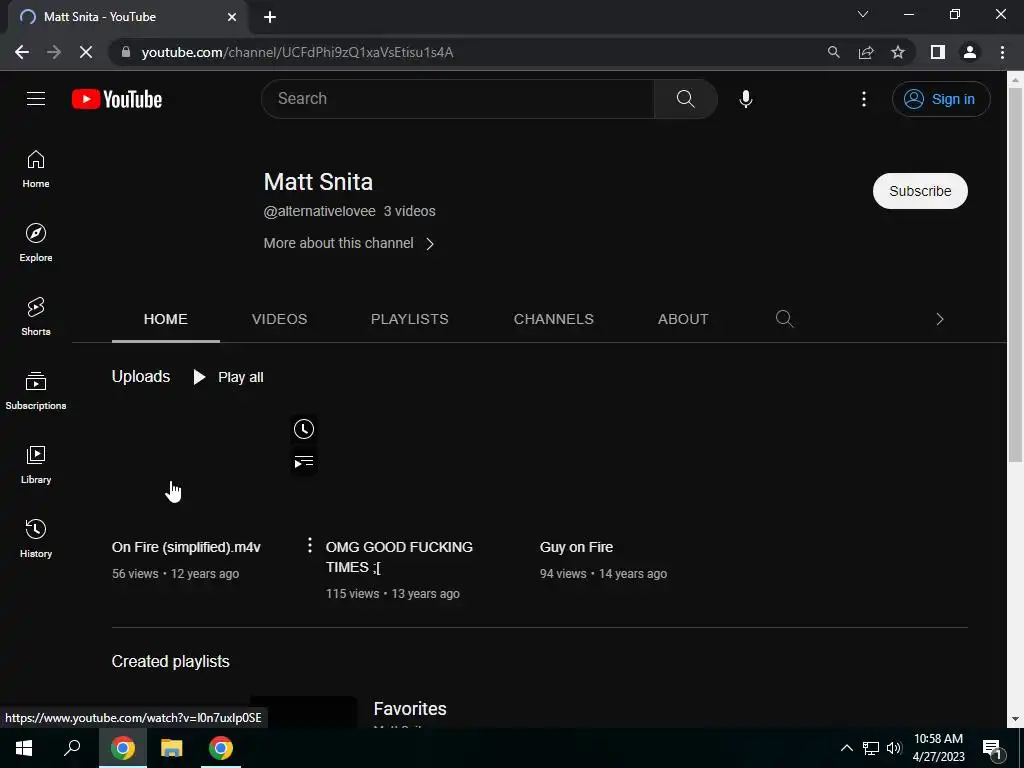
Task: Click Play all for Uploads
Action: [x=229, y=377]
